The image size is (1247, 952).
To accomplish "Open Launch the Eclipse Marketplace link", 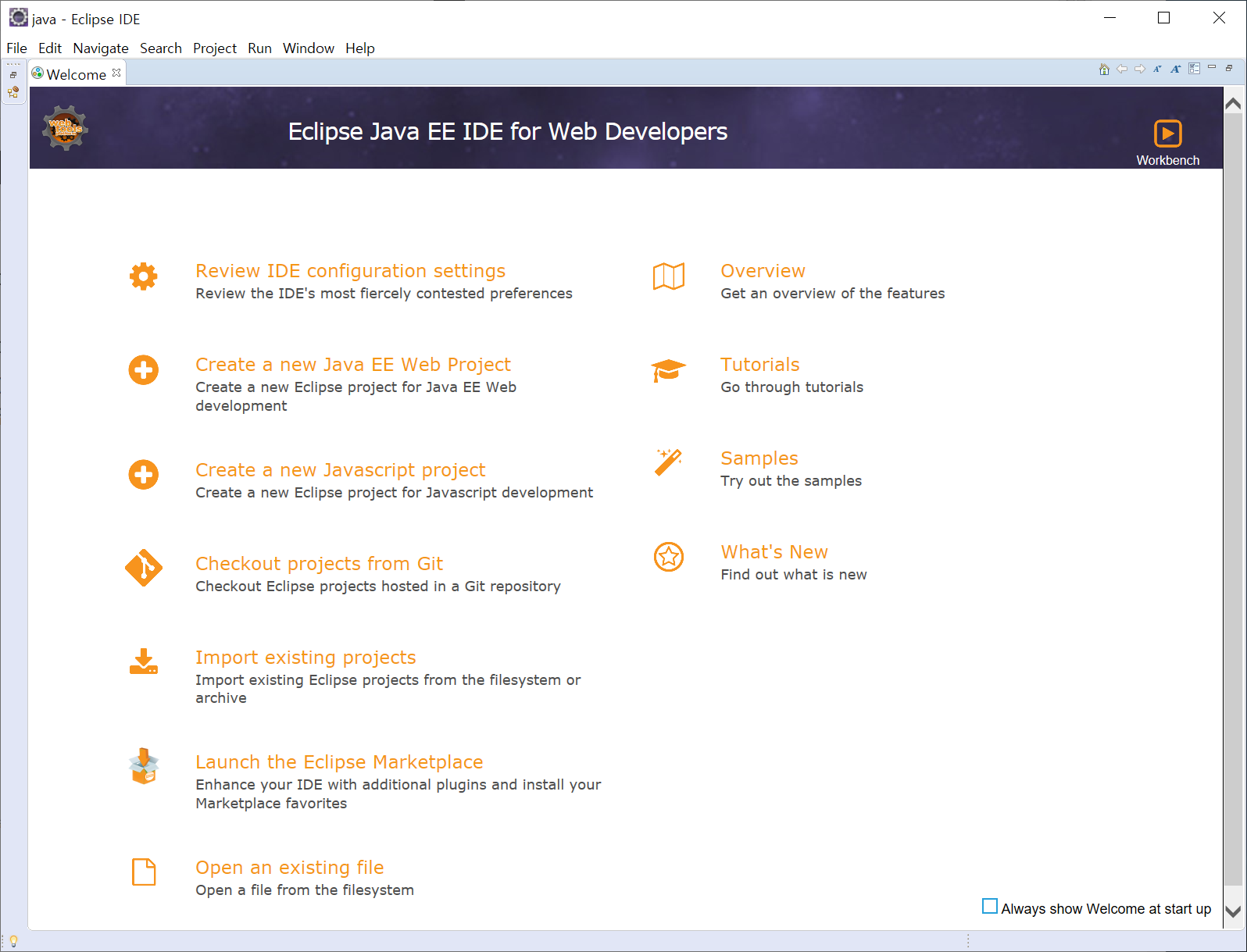I will click(339, 762).
